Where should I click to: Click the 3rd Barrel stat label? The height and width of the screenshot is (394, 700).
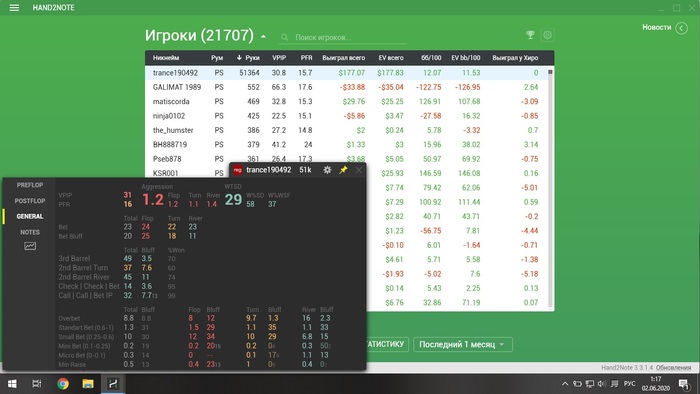pyautogui.click(x=74, y=258)
